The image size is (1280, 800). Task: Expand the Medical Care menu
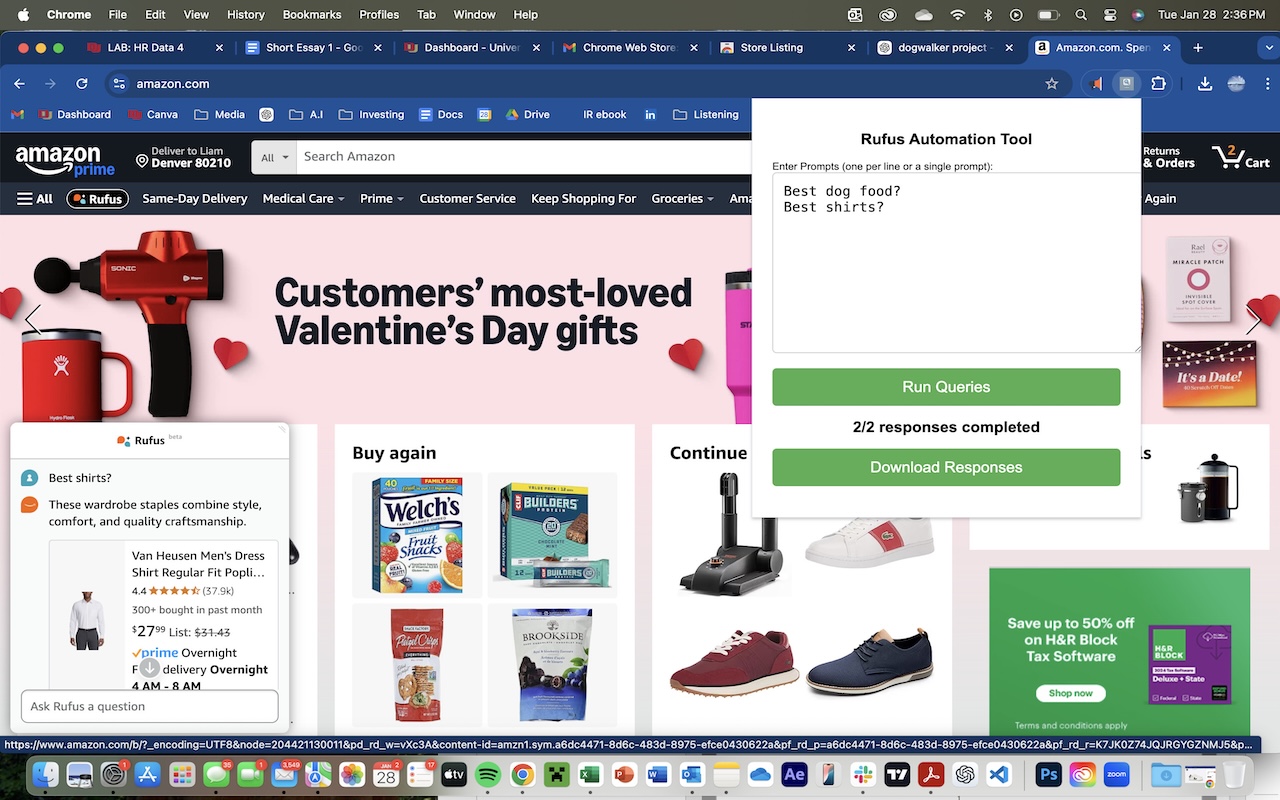click(303, 199)
